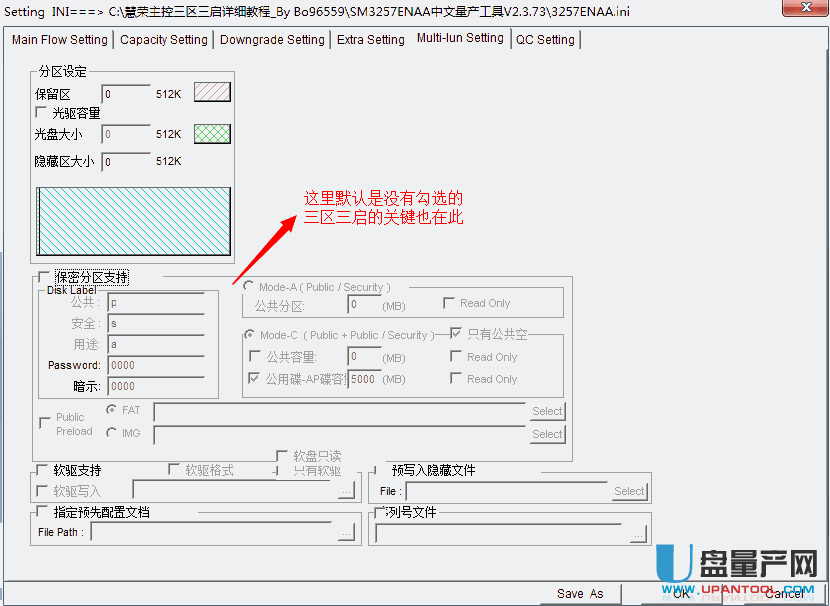830x606 pixels.
Task: Click the 保留区 size input field
Action: click(x=126, y=94)
